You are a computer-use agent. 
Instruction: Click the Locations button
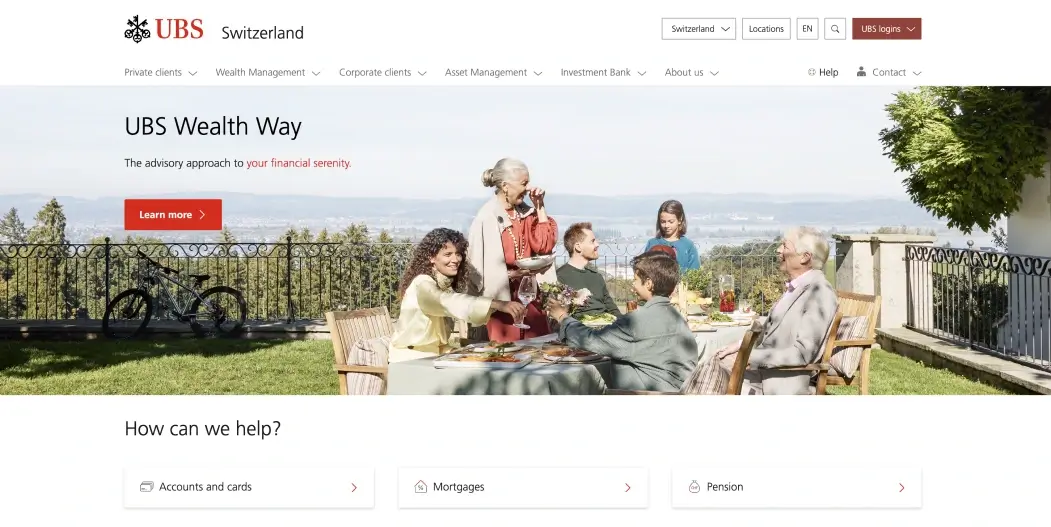coord(766,29)
